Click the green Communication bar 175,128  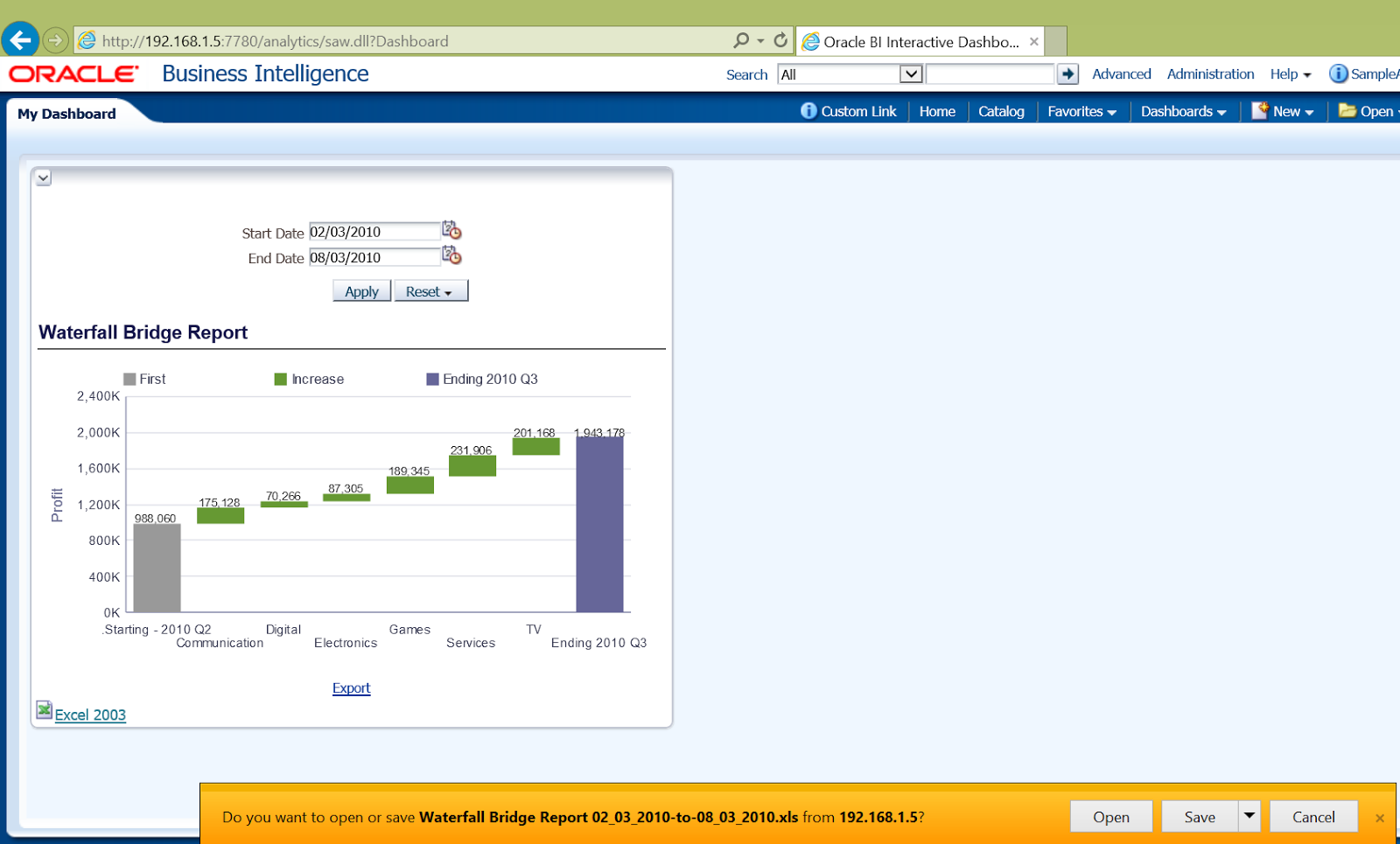tap(220, 516)
